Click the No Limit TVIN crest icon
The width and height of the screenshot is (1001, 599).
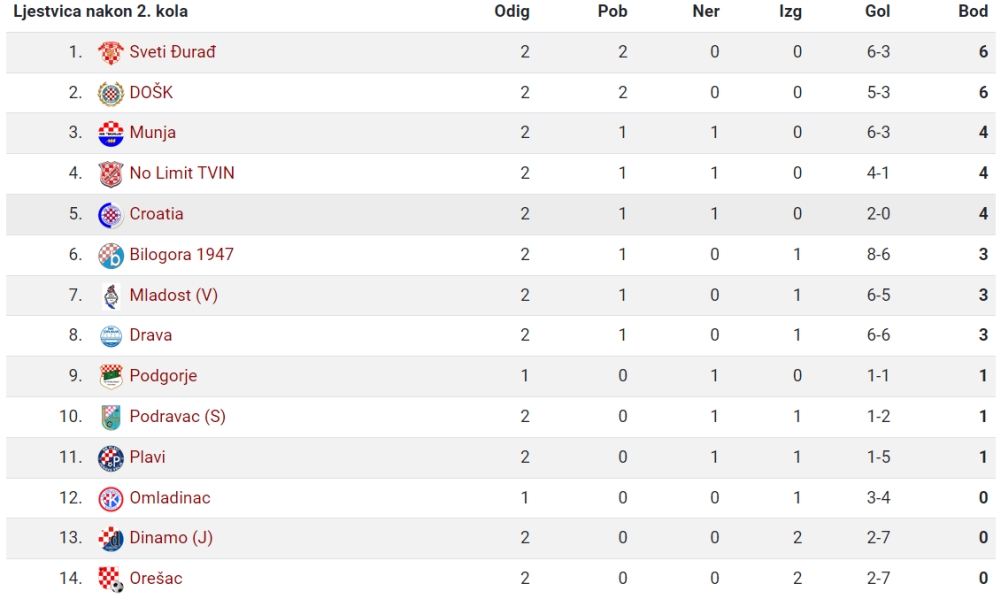click(110, 174)
